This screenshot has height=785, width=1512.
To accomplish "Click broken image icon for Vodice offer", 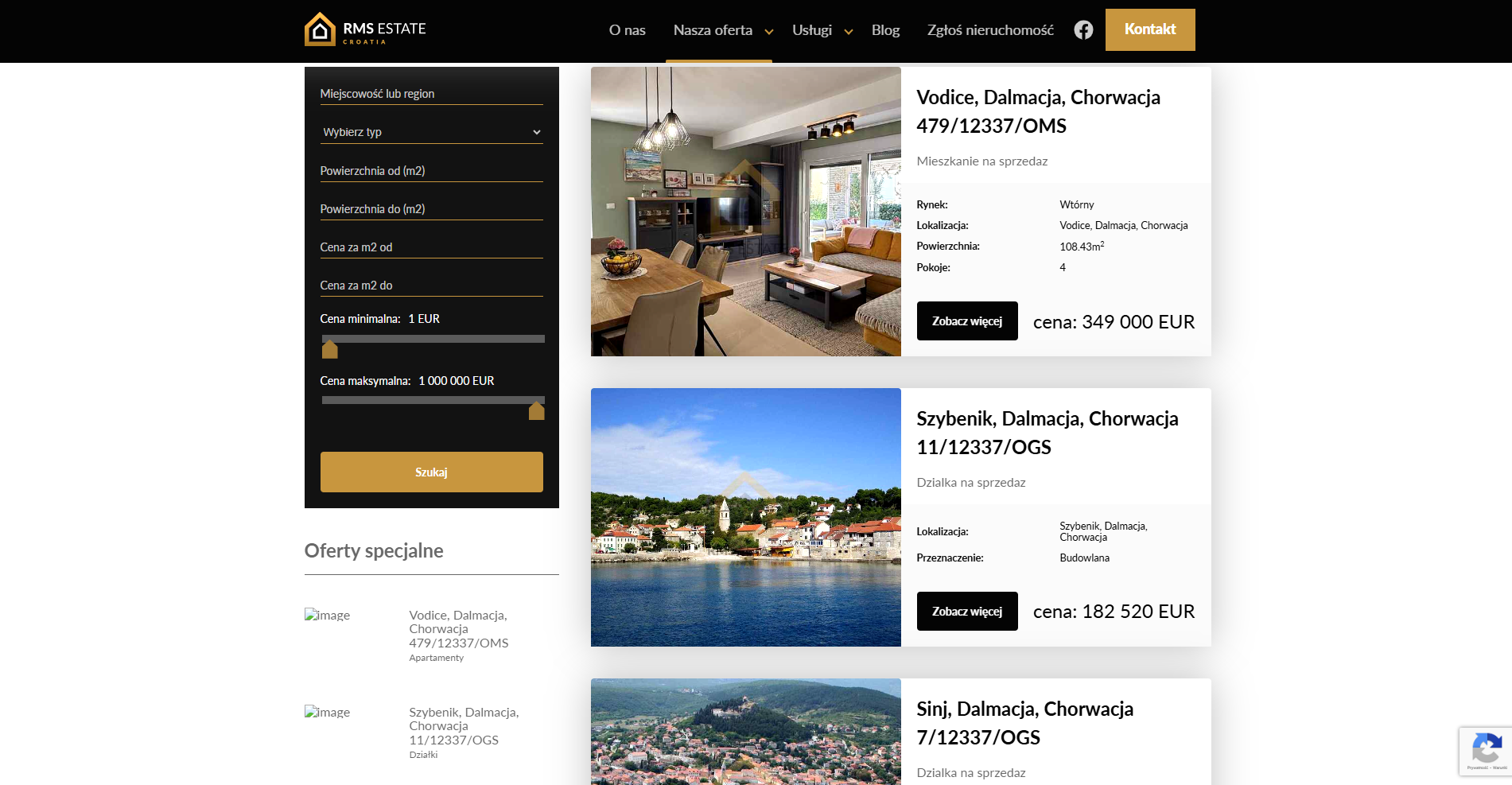I will (x=328, y=616).
